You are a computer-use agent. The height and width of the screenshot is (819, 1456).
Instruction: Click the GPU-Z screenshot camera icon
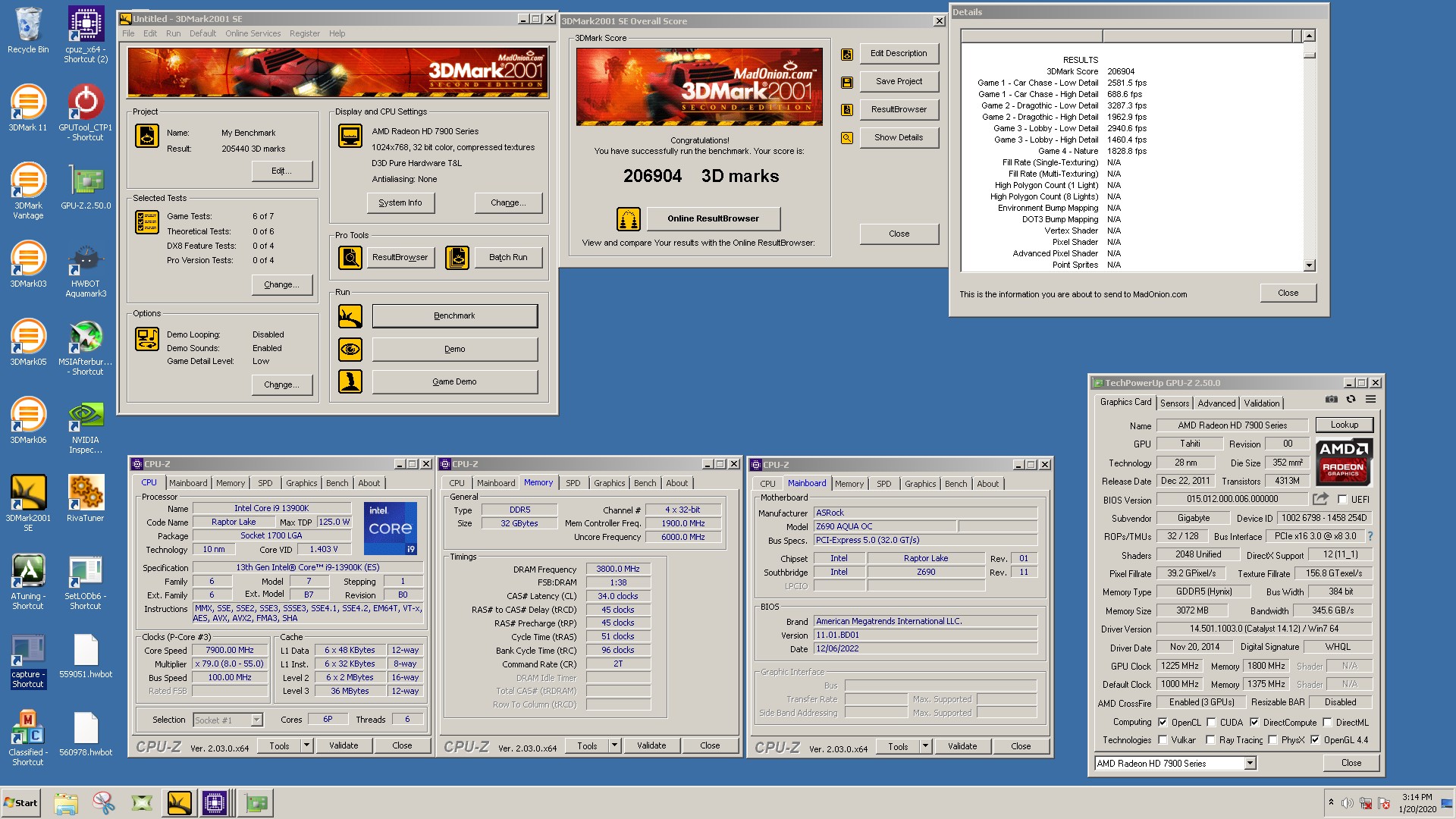[1331, 399]
